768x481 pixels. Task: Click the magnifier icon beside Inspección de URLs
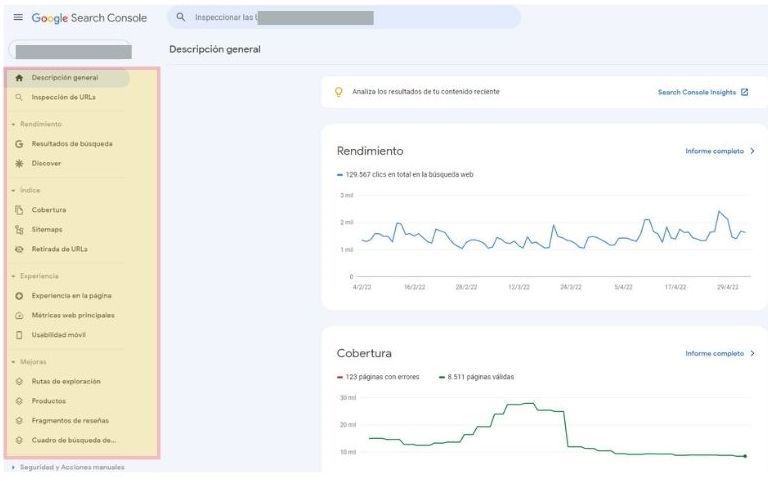[19, 97]
